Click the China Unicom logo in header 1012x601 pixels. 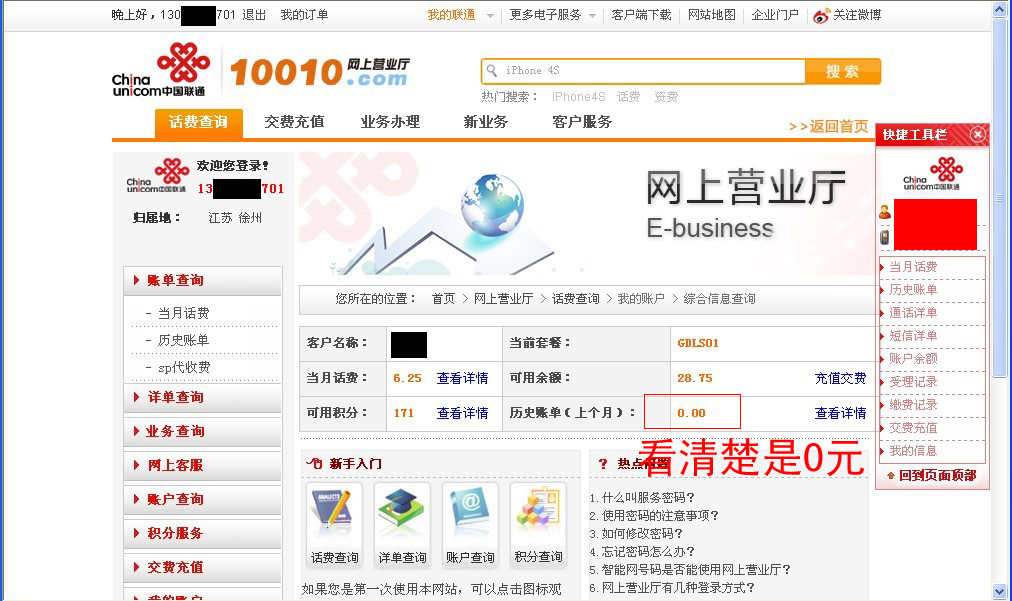pos(161,70)
